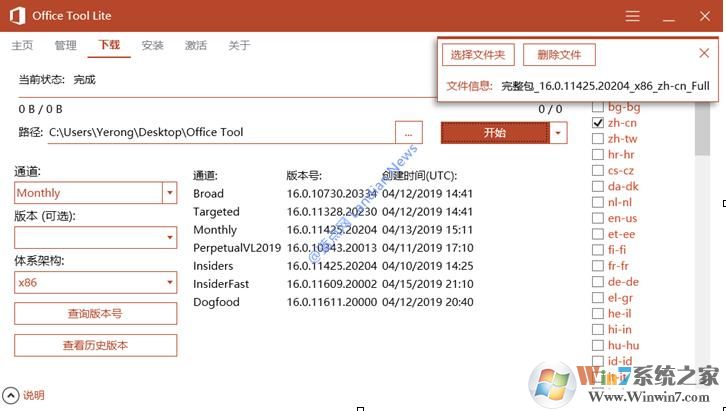Tick the cs-cz language checkbox
726x411 pixels.
click(598, 170)
